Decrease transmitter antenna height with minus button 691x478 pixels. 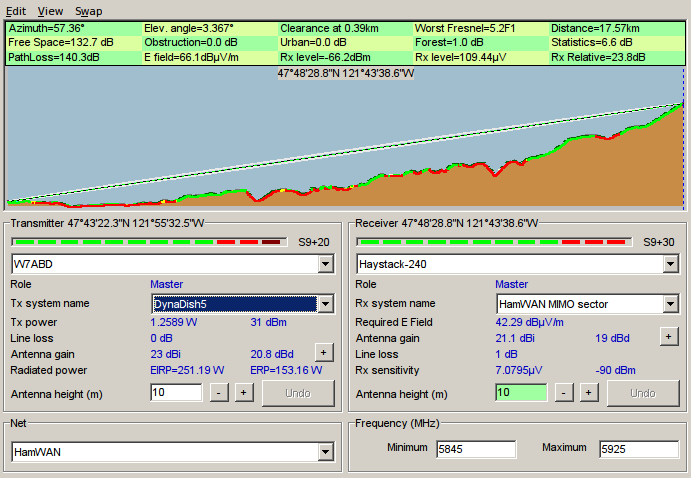[x=219, y=393]
